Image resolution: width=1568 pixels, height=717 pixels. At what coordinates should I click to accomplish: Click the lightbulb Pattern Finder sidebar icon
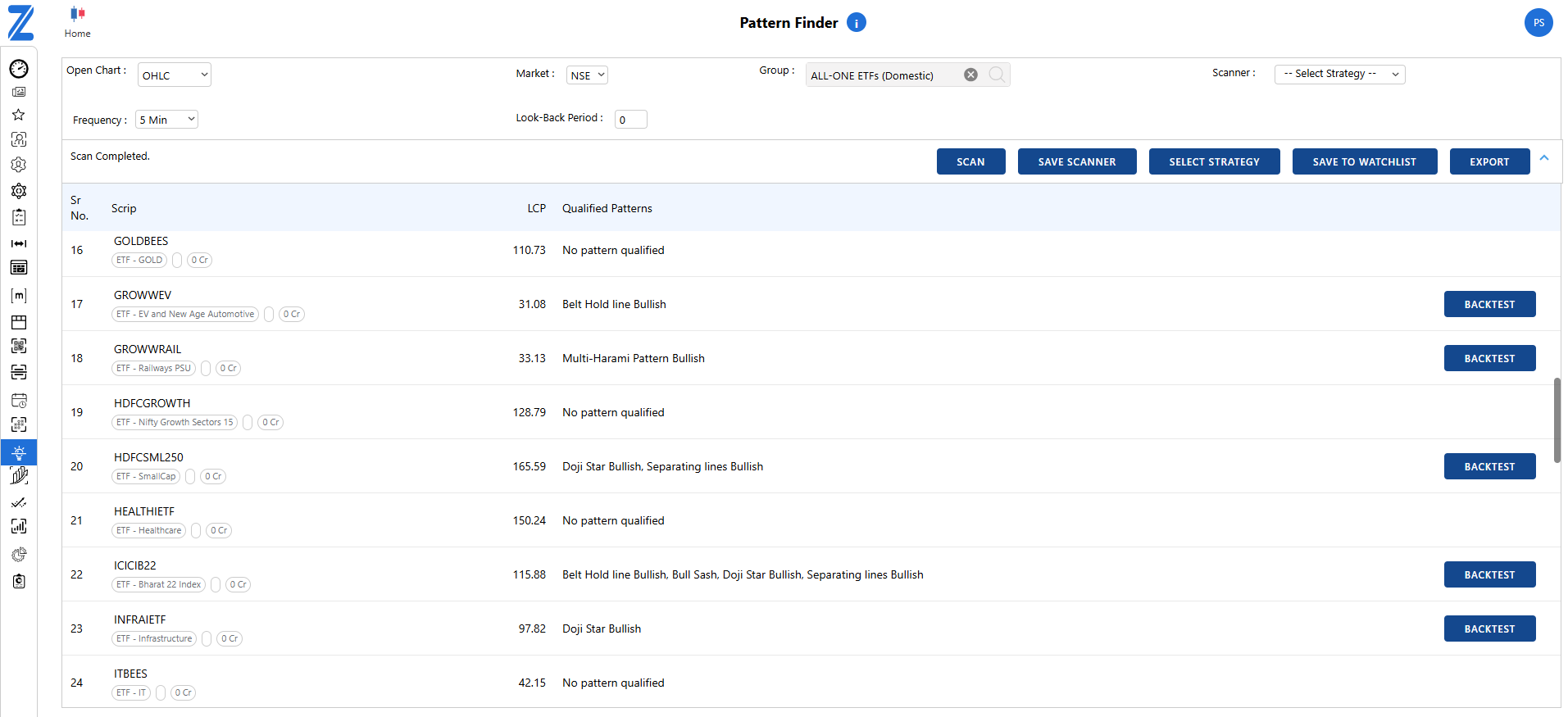[x=19, y=452]
